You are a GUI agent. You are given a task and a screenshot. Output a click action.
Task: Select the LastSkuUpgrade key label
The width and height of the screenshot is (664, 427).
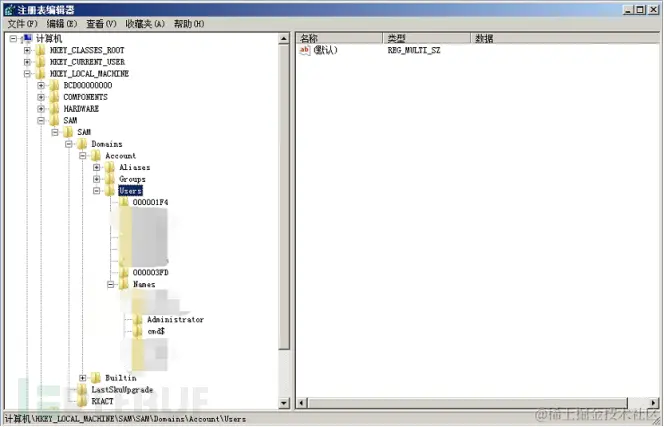point(122,390)
